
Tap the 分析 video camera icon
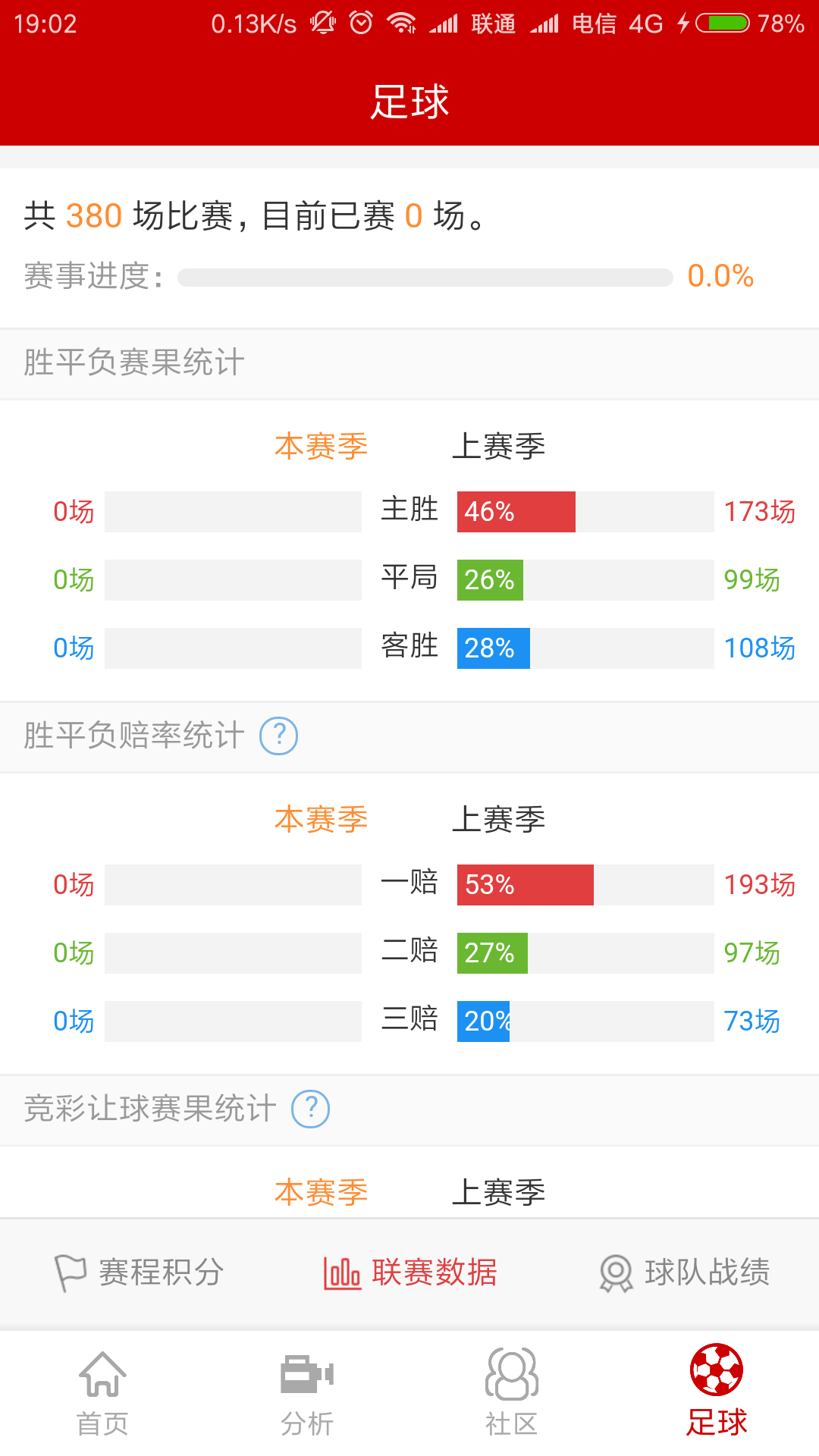307,1374
